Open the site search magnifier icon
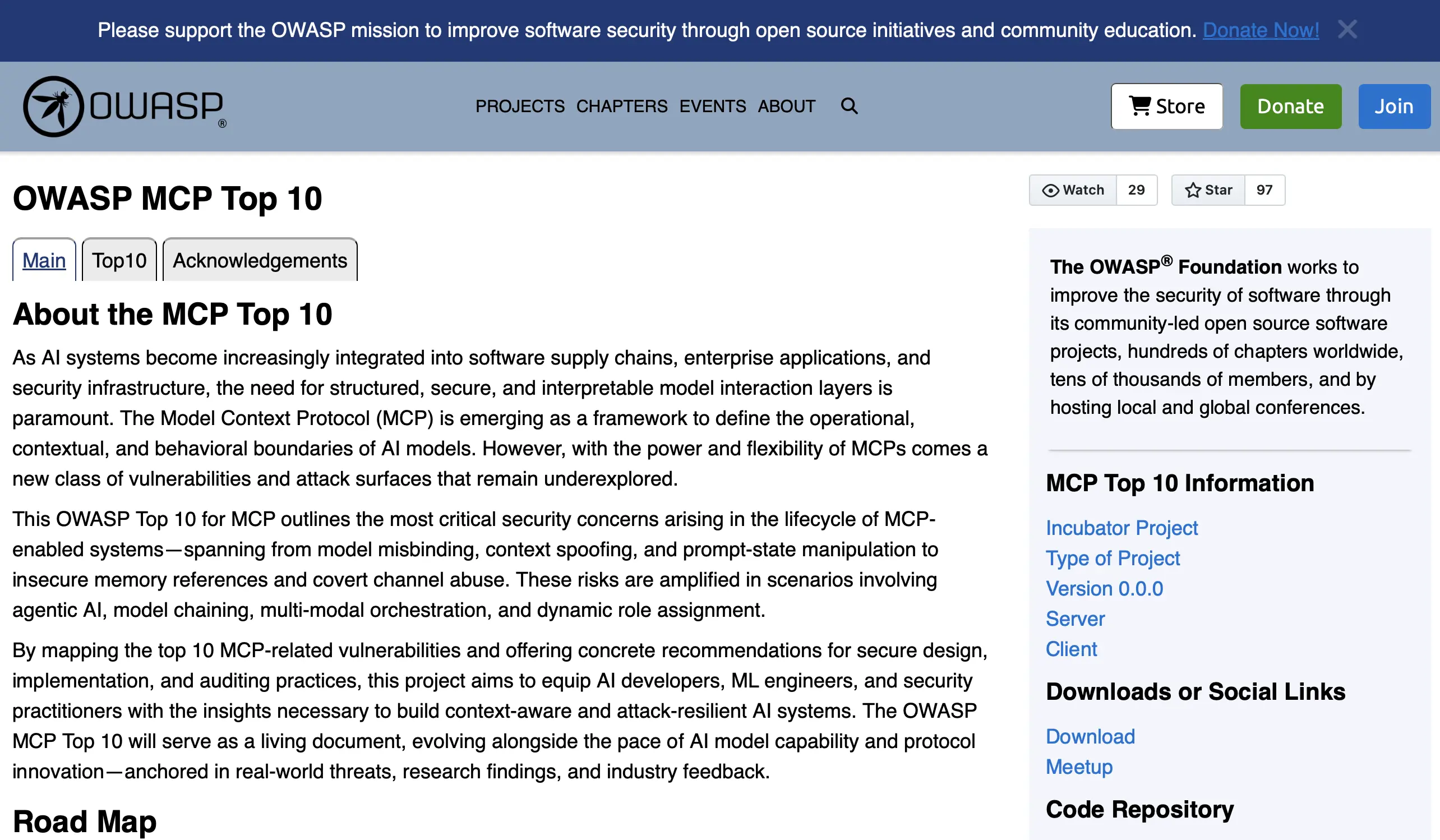Screen dimensions: 1440x840 click(x=849, y=107)
